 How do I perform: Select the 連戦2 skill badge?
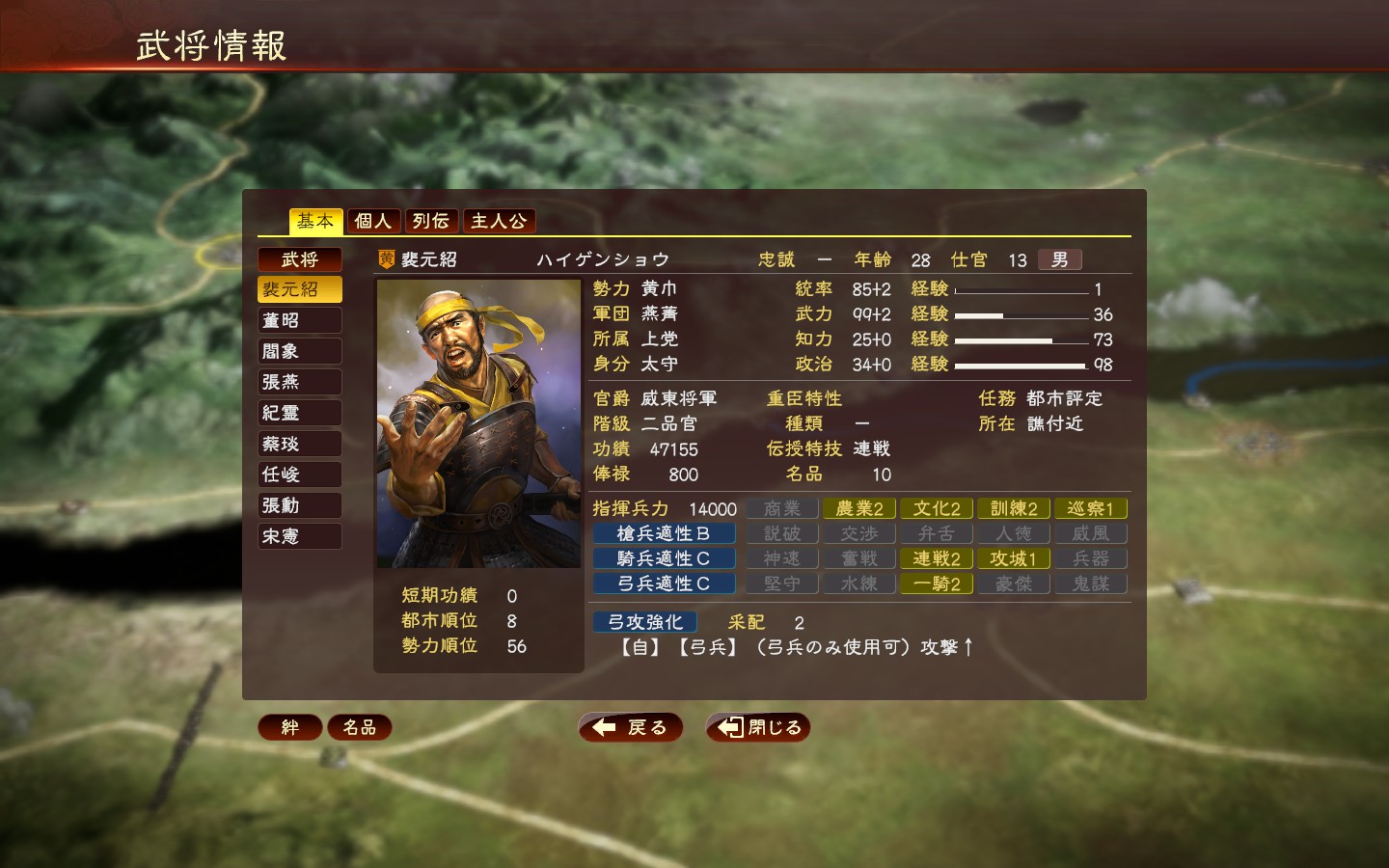(937, 558)
